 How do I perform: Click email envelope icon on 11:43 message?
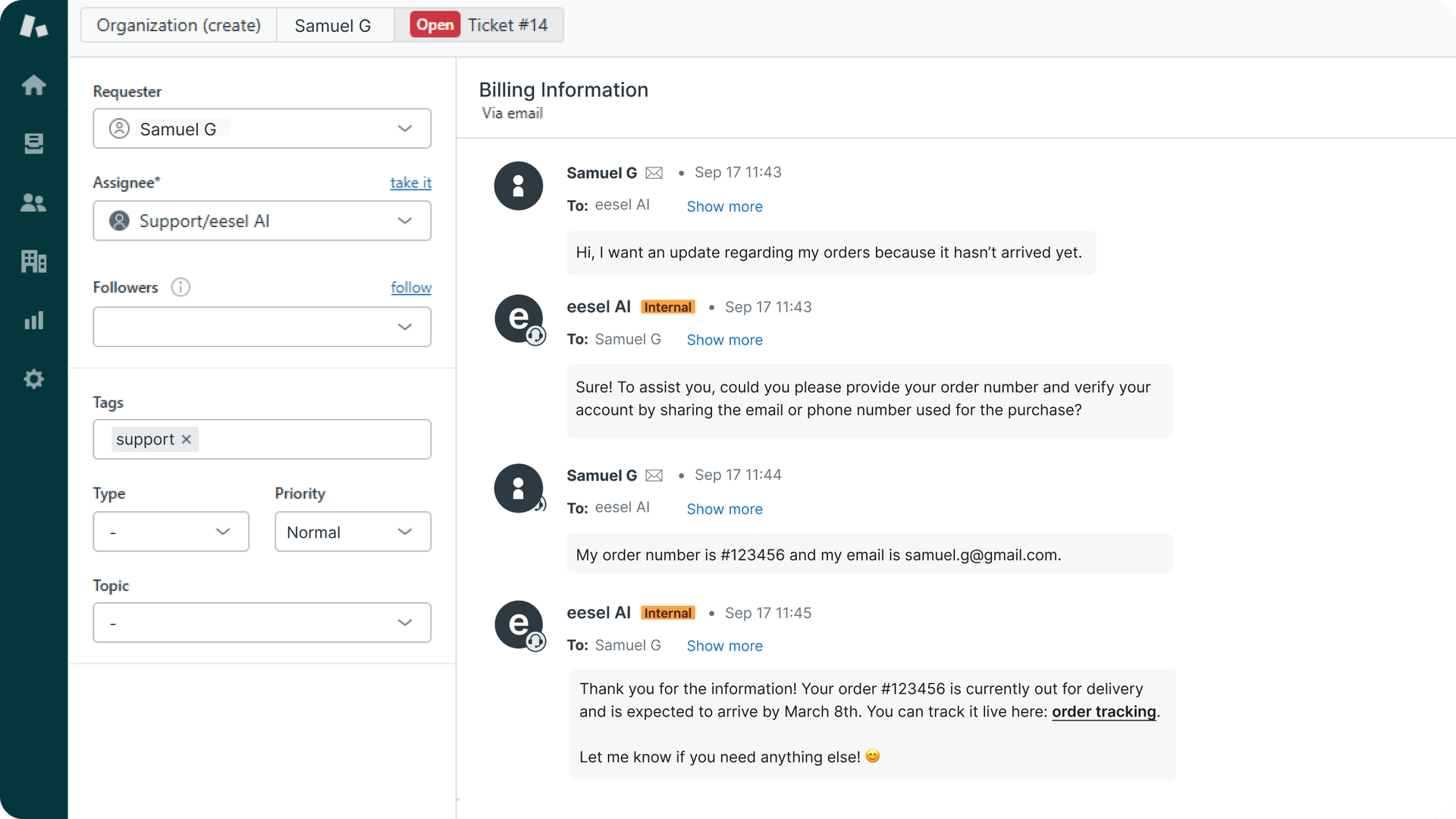tap(654, 174)
